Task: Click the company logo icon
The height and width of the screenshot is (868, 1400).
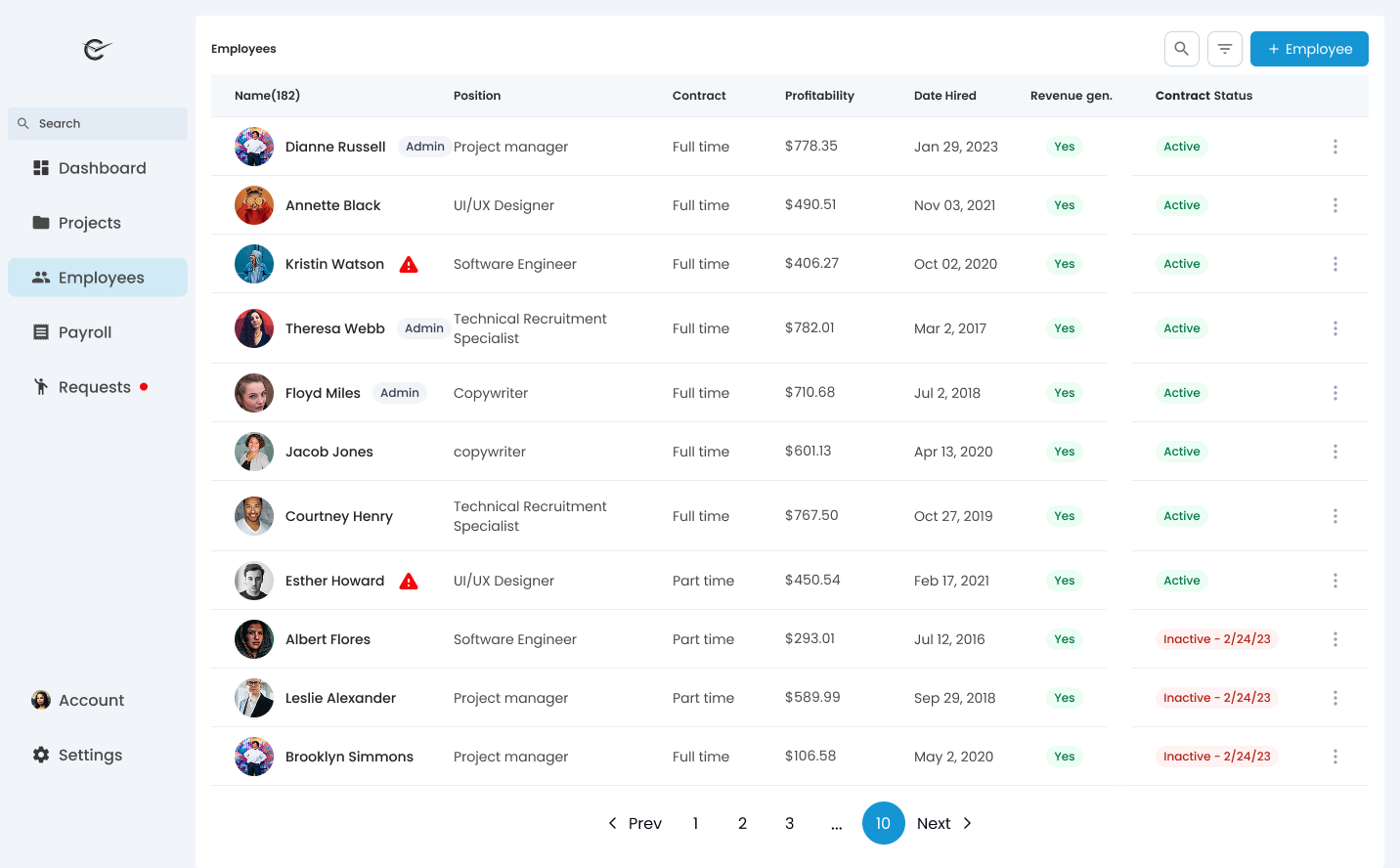Action: [x=98, y=49]
